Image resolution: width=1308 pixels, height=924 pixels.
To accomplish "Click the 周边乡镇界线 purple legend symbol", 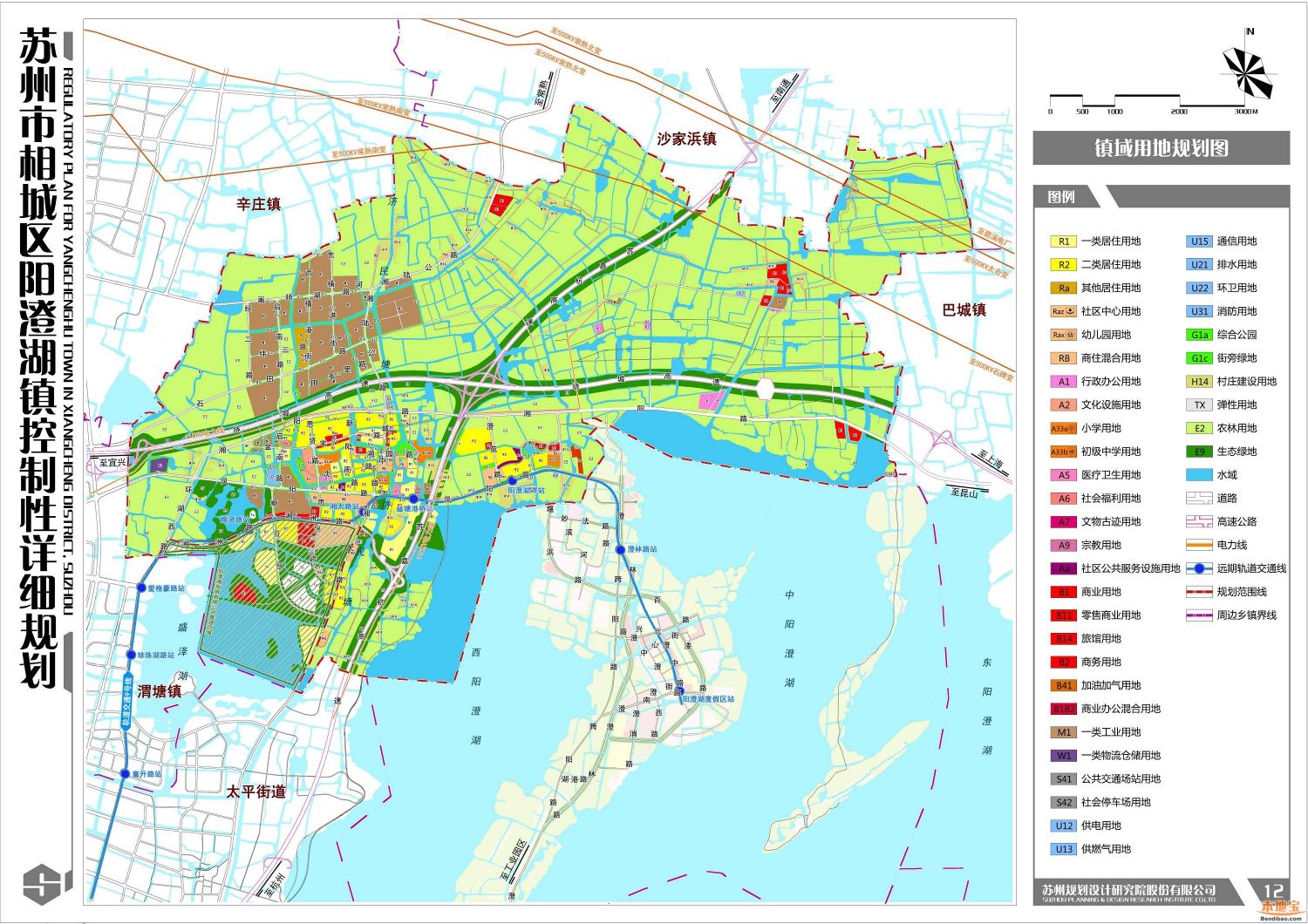I will 1200,615.
